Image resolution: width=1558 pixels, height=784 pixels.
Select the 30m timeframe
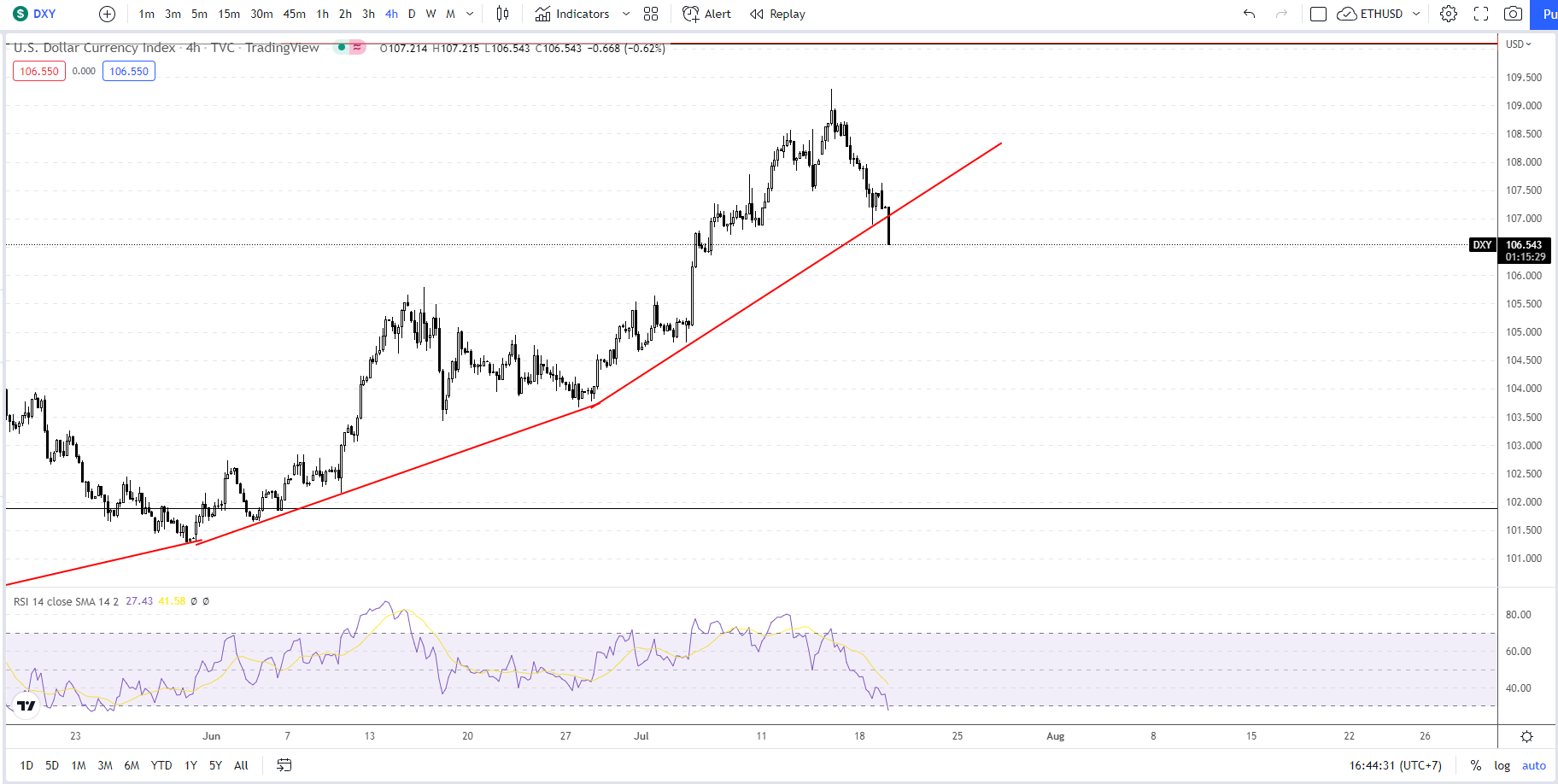tap(261, 14)
